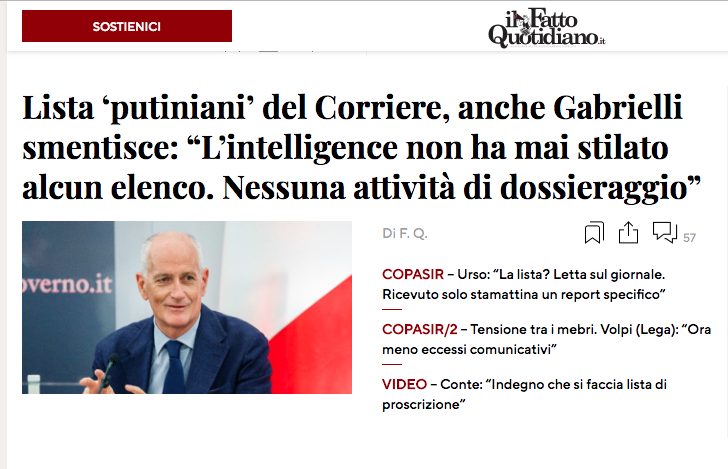Open COPASIR/2 Volpi related article
The width and height of the screenshot is (728, 469).
[x=546, y=339]
